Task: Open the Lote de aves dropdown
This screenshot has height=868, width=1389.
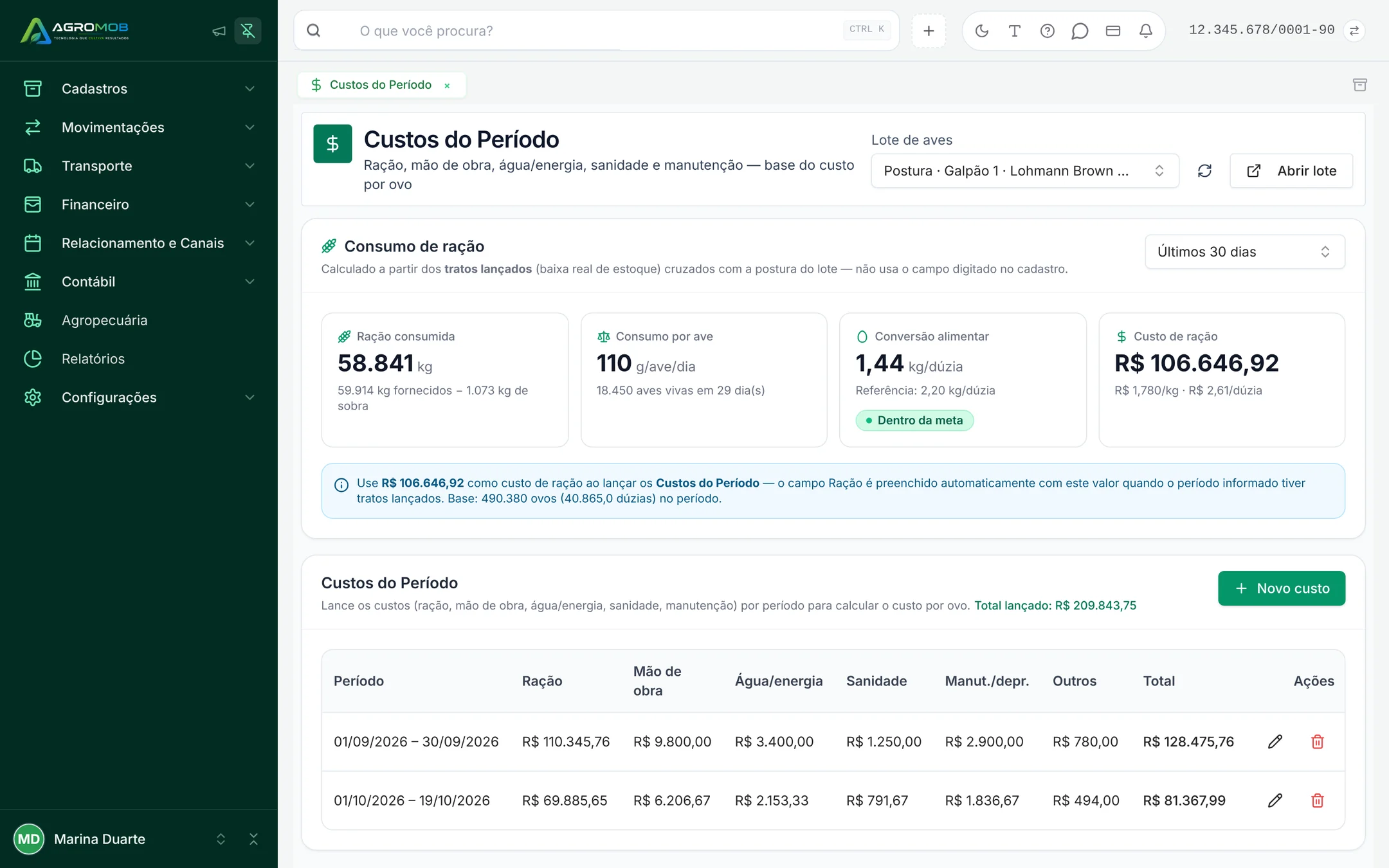Action: click(1025, 170)
